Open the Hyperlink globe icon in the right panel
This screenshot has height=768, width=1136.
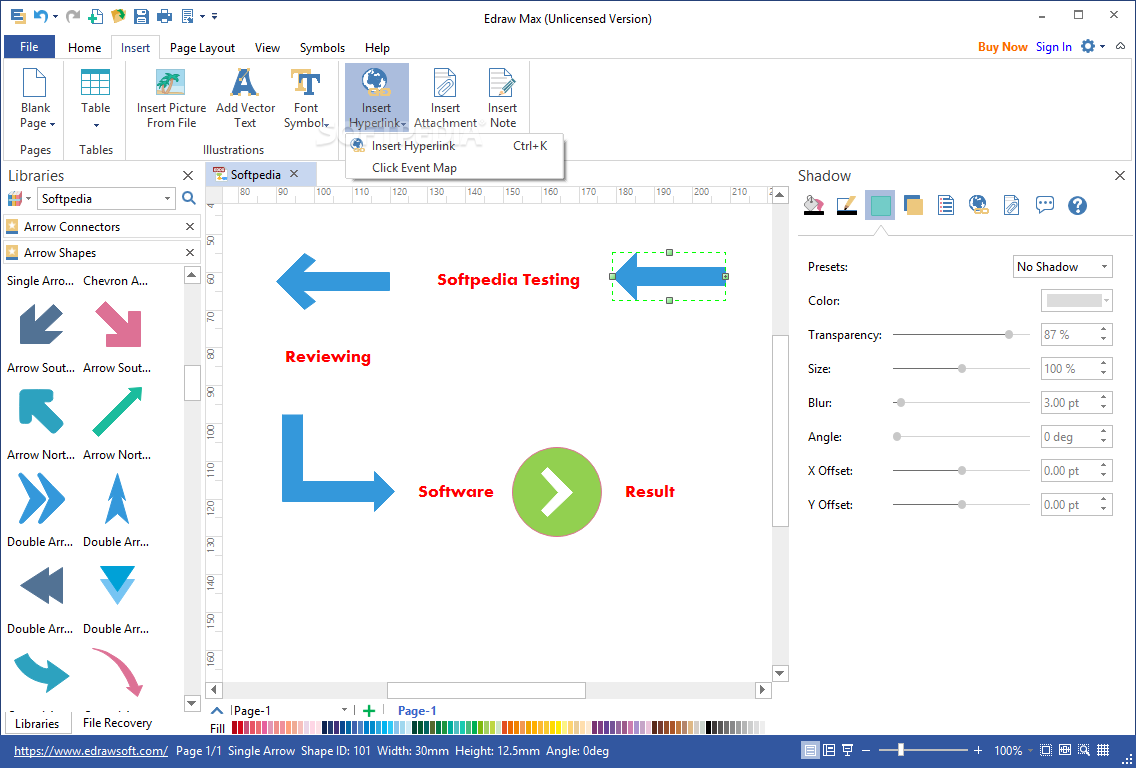click(x=979, y=206)
